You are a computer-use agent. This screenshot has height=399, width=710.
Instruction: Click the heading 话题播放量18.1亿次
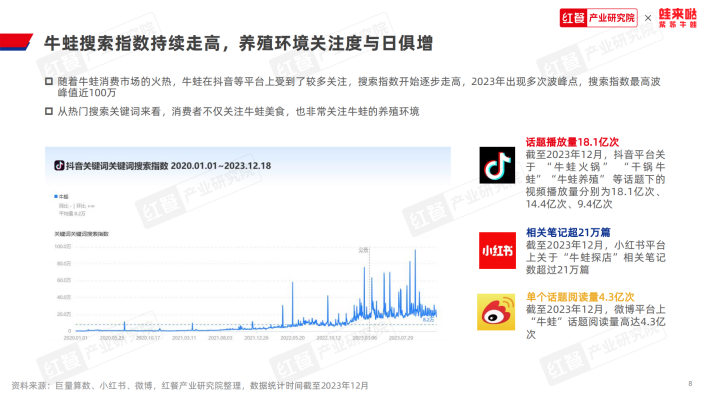572,142
